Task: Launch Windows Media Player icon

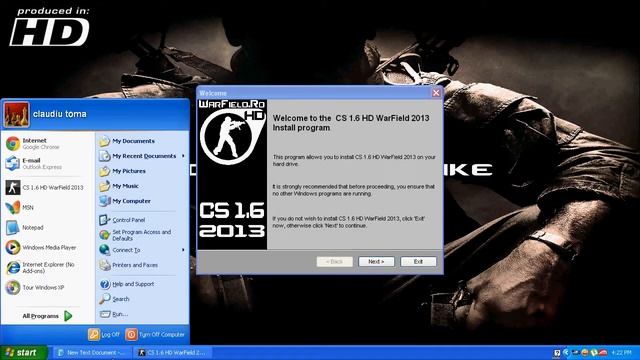Action: pos(13,247)
